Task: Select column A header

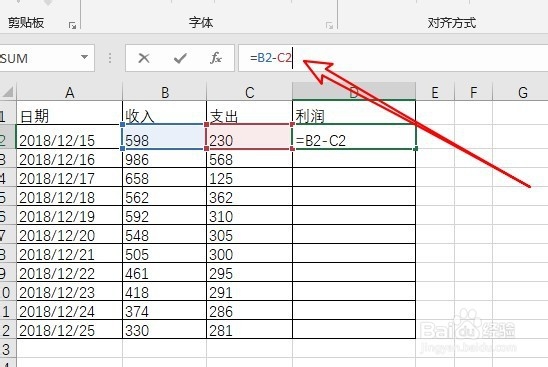Action: pos(70,92)
